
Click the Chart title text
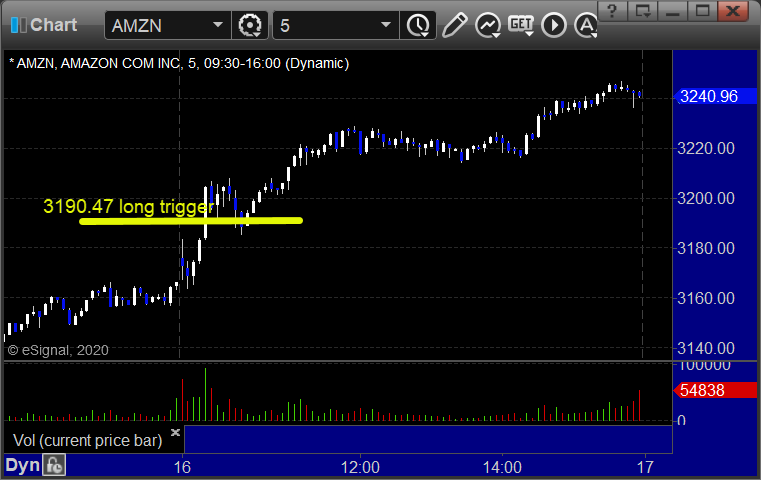tap(53, 25)
